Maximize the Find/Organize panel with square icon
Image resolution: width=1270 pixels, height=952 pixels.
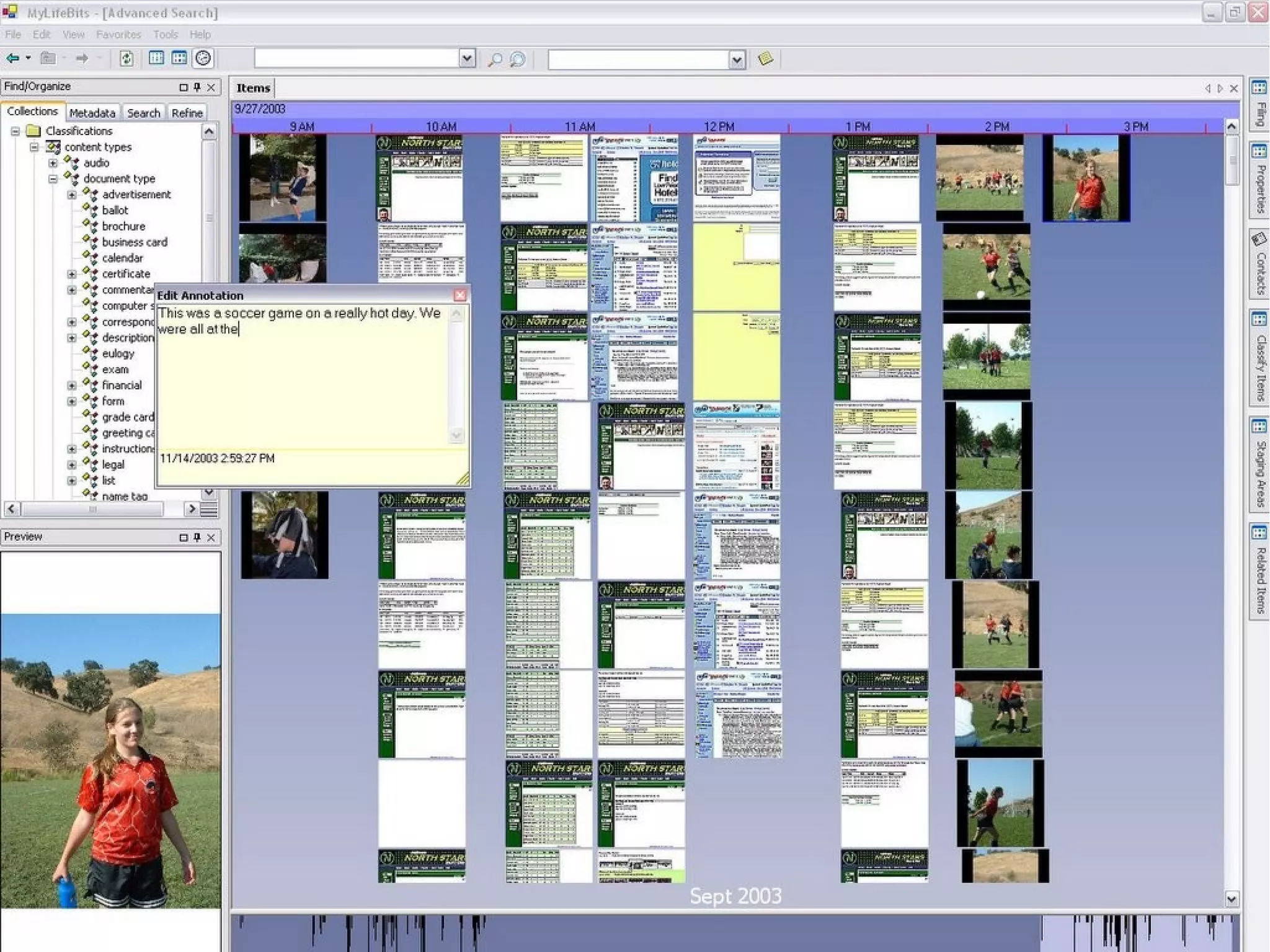(x=183, y=87)
